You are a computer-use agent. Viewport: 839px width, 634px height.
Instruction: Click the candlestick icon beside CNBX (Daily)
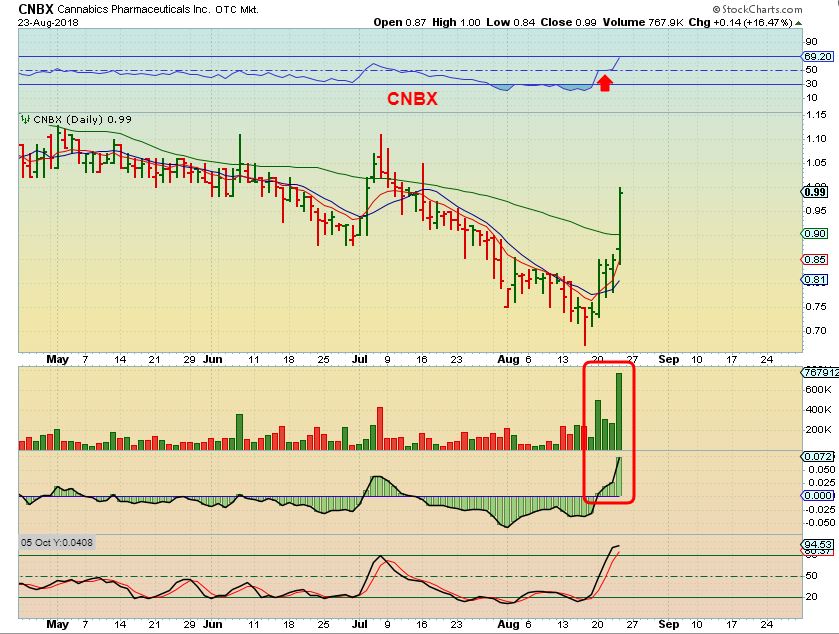(x=25, y=119)
